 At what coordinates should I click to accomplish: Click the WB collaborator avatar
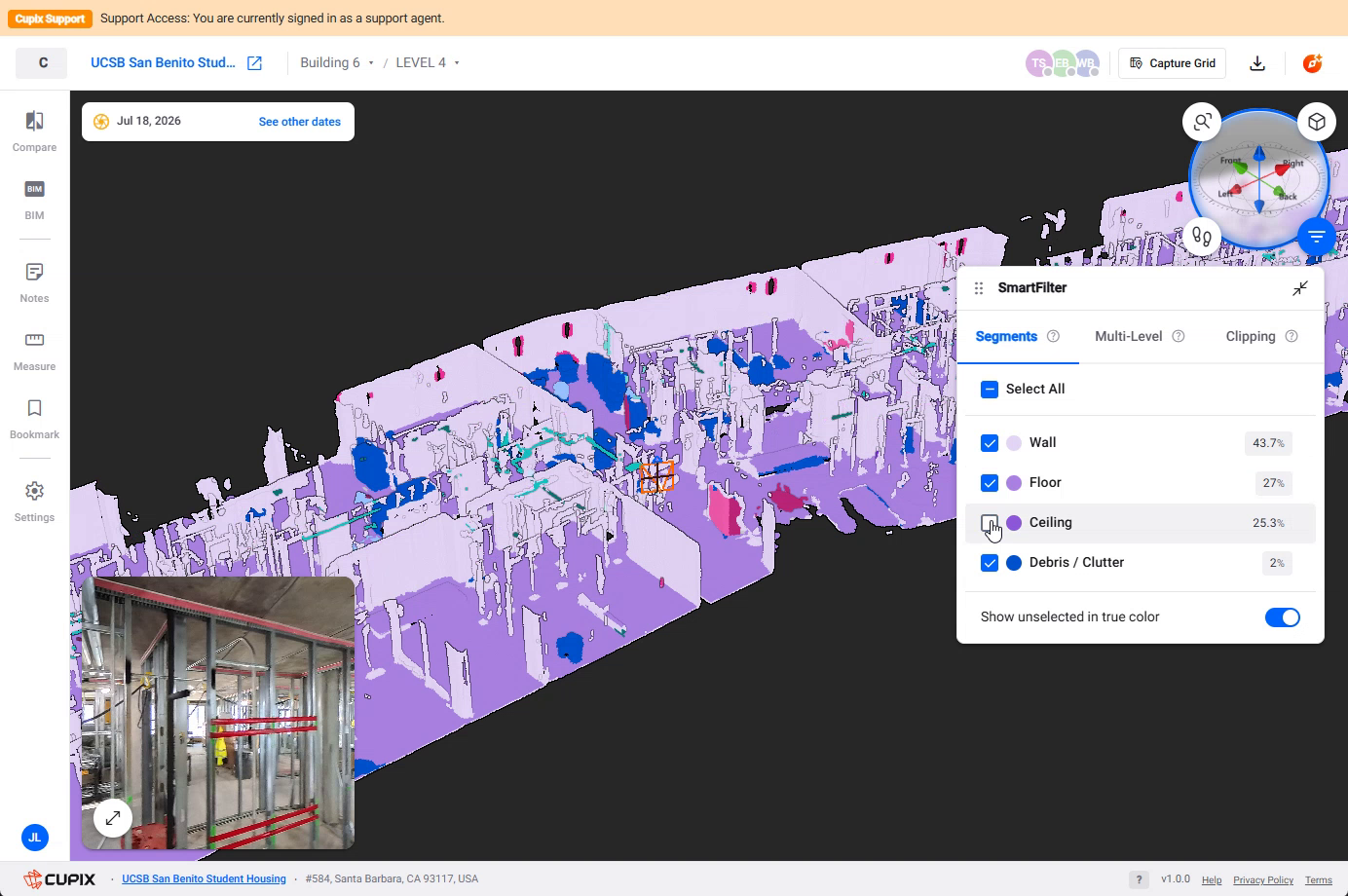pos(1086,63)
